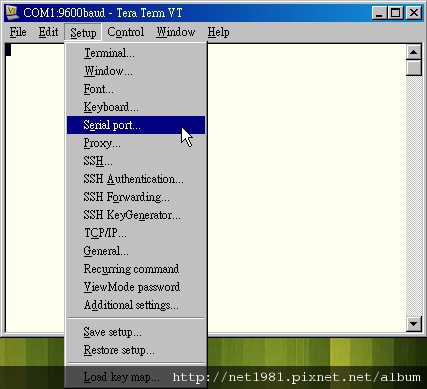427x389 pixels.
Task: Open the Edit menu
Action: point(48,32)
